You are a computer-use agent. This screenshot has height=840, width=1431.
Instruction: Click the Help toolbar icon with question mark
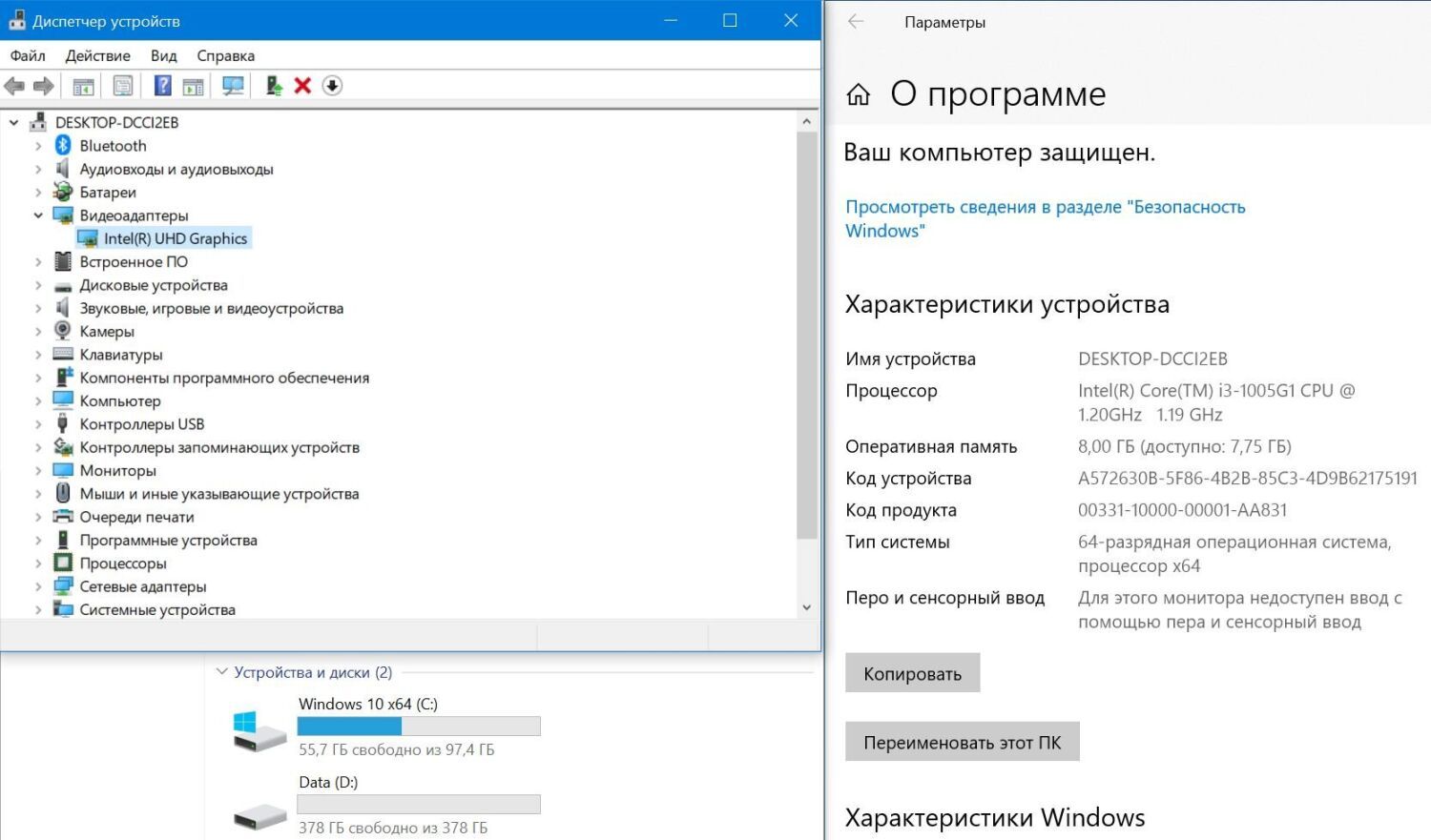point(163,86)
